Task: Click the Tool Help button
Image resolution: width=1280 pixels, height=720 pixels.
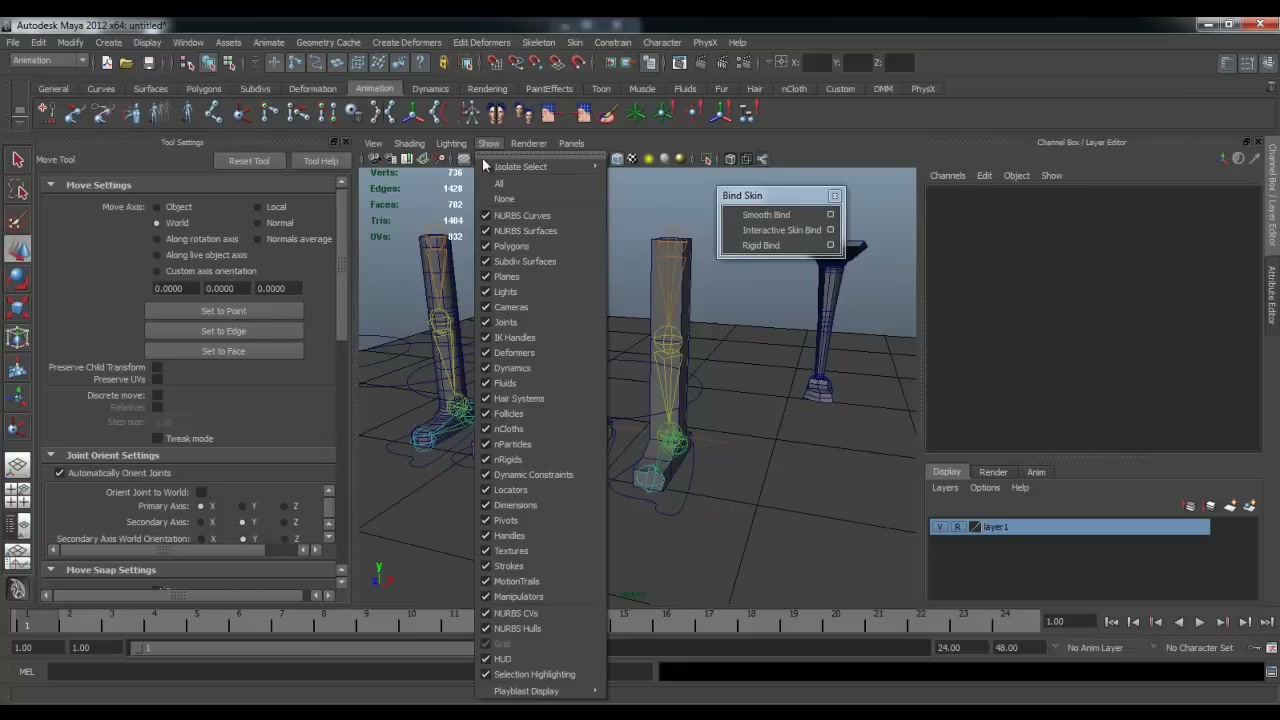Action: click(321, 161)
